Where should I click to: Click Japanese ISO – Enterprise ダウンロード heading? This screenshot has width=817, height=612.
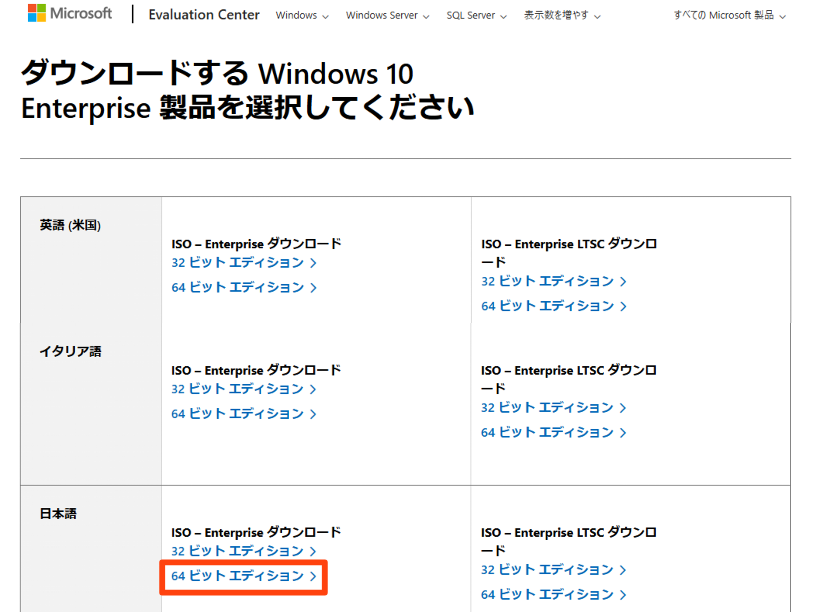[256, 532]
